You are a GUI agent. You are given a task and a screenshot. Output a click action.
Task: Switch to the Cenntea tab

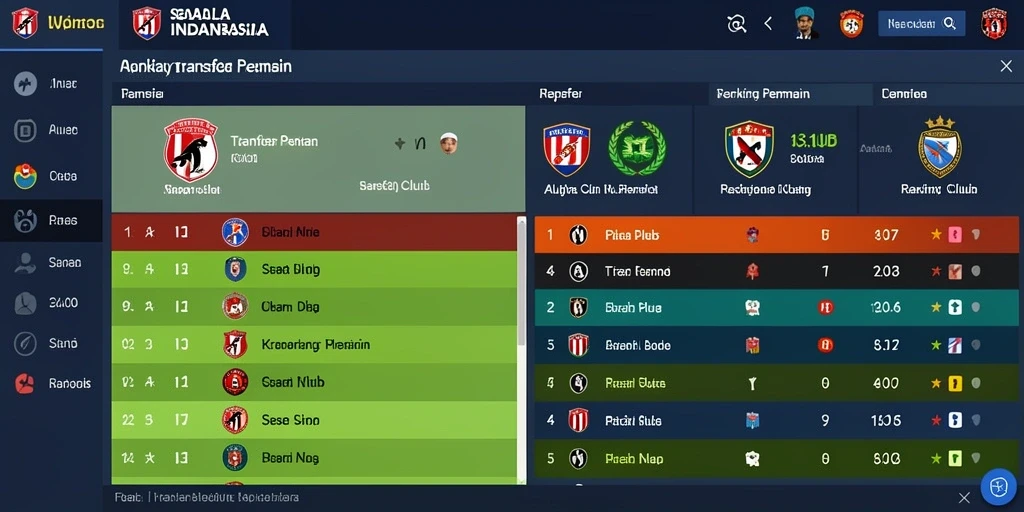tap(904, 94)
